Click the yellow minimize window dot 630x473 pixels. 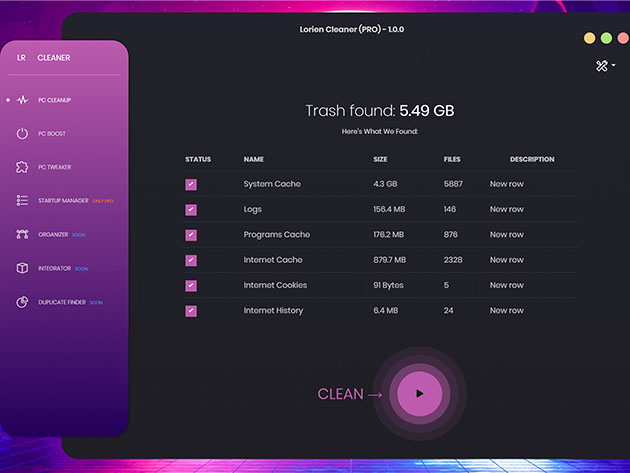pos(590,38)
